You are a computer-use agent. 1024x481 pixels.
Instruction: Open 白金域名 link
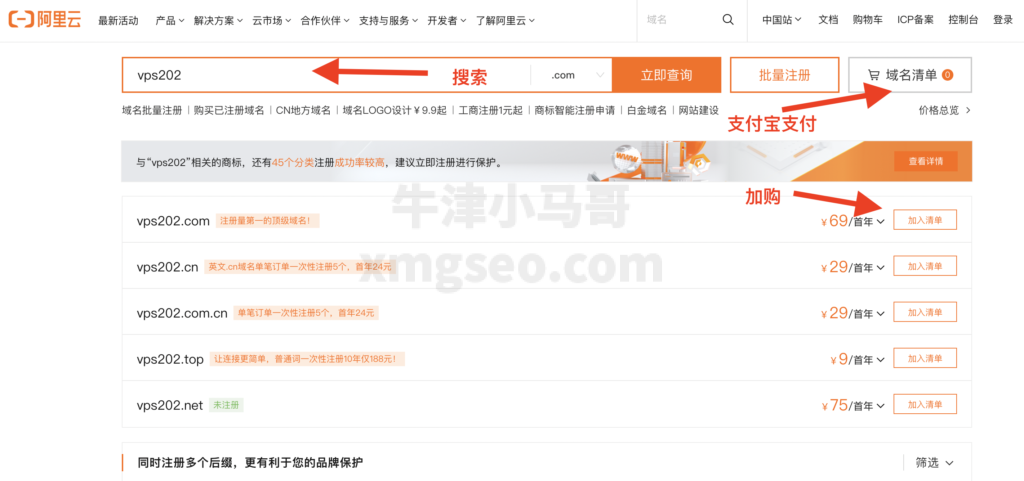point(647,110)
